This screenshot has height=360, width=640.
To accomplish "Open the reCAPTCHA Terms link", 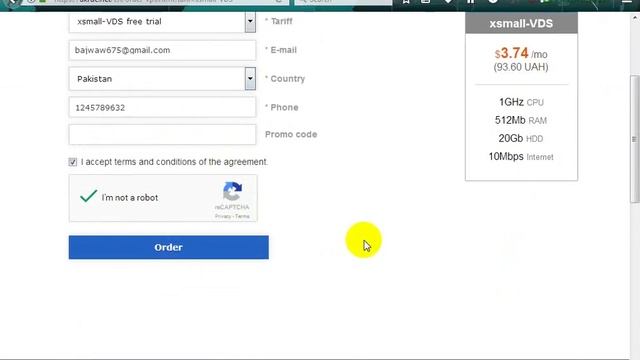I will tap(242, 216).
